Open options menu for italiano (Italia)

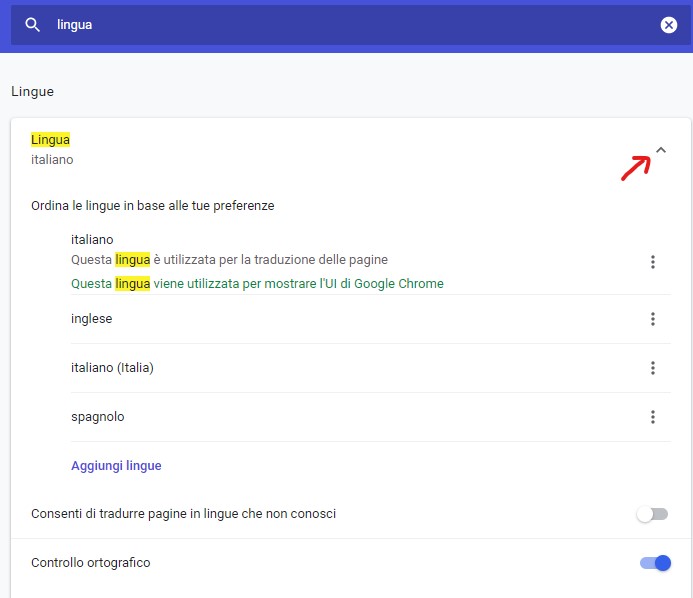(x=652, y=368)
